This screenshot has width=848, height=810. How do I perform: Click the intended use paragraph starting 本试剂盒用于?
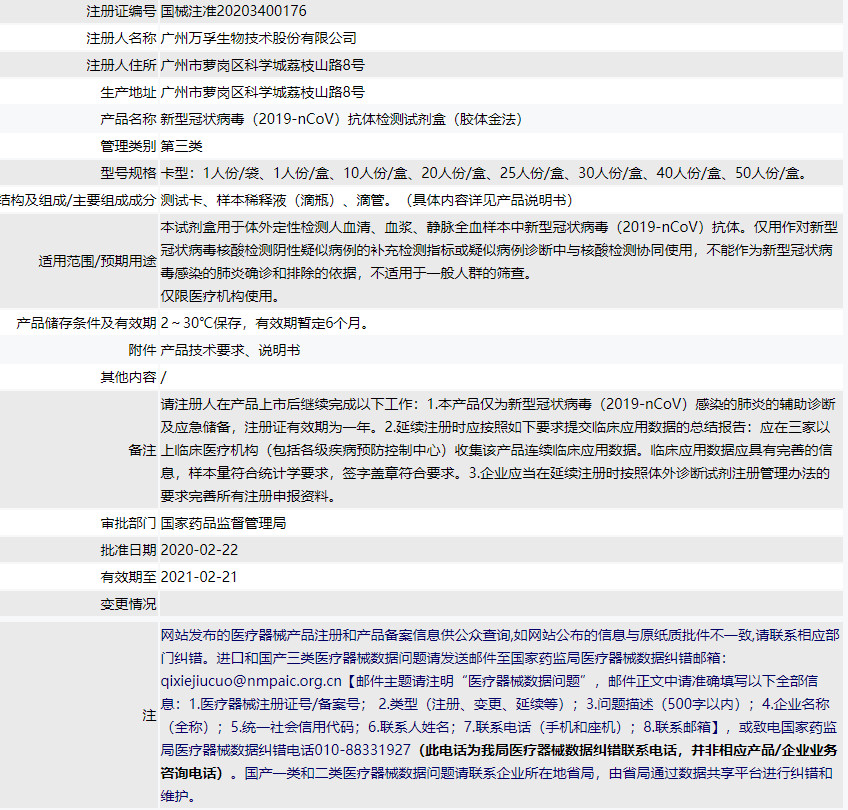(x=499, y=250)
